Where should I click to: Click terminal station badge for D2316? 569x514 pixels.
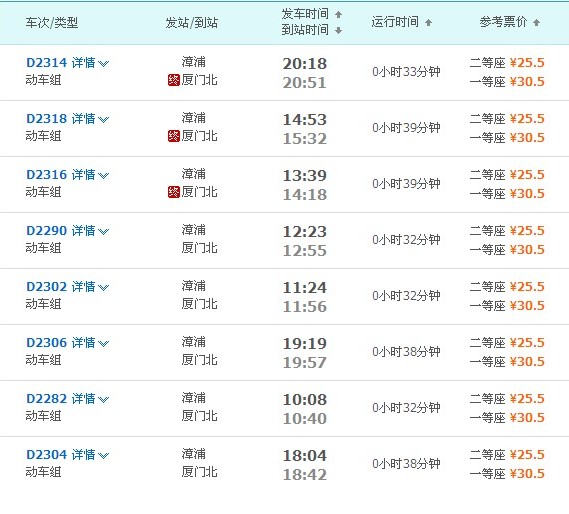(x=174, y=192)
